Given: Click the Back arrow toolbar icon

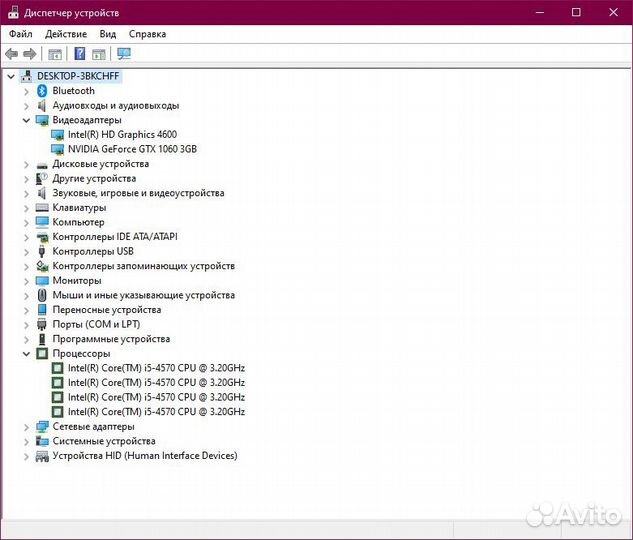Looking at the screenshot, I should point(11,54).
